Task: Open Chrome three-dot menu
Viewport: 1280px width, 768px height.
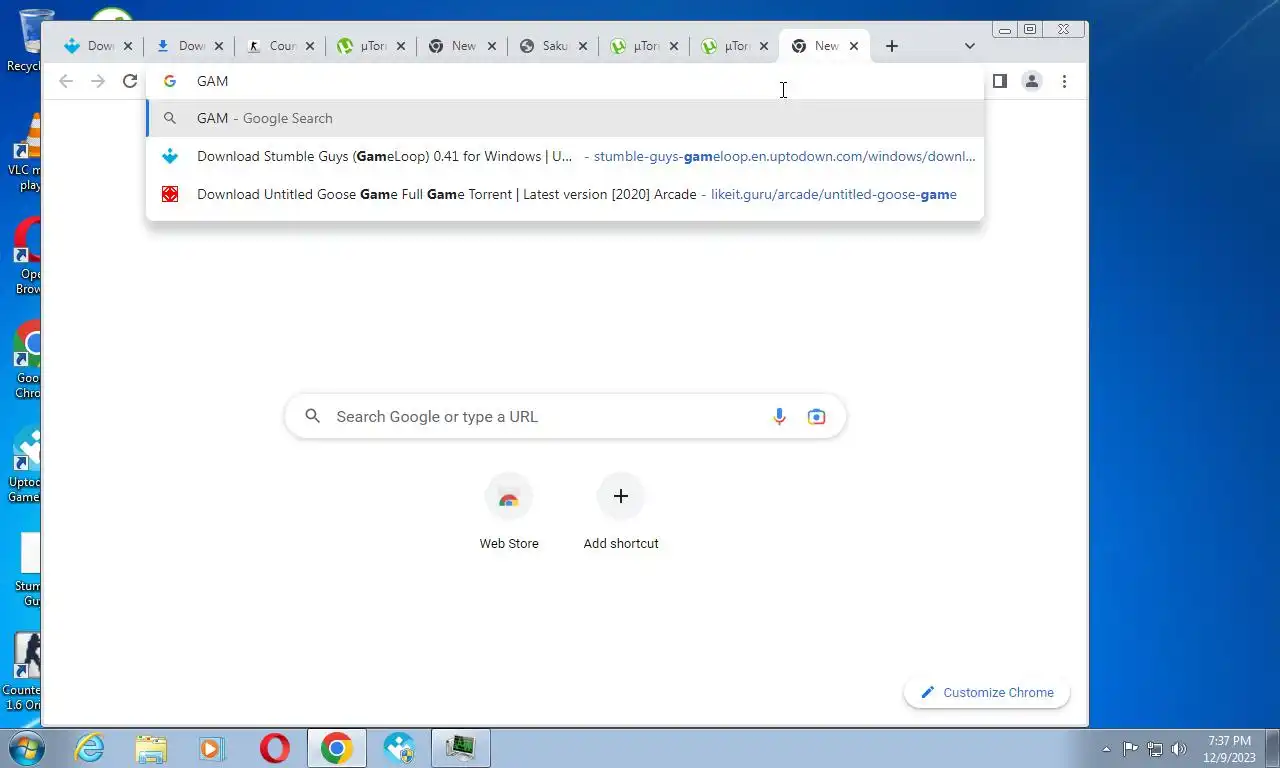Action: pos(1064,81)
